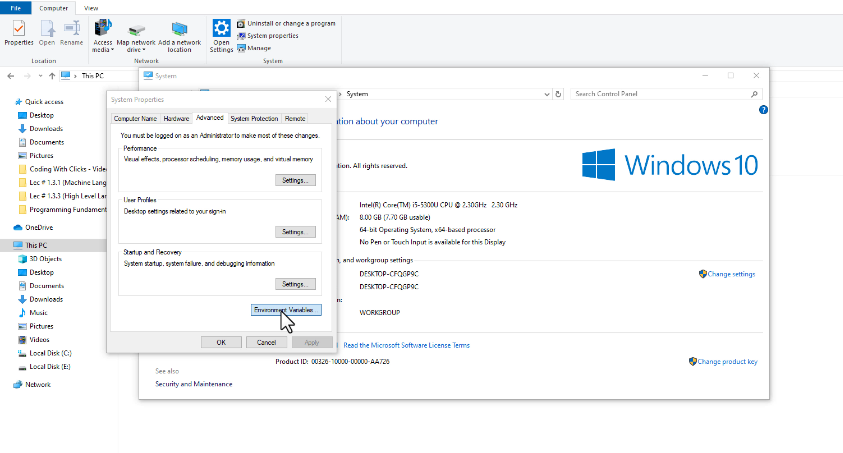Expand System window address bar dropdown
The image size is (843, 453).
tap(547, 94)
